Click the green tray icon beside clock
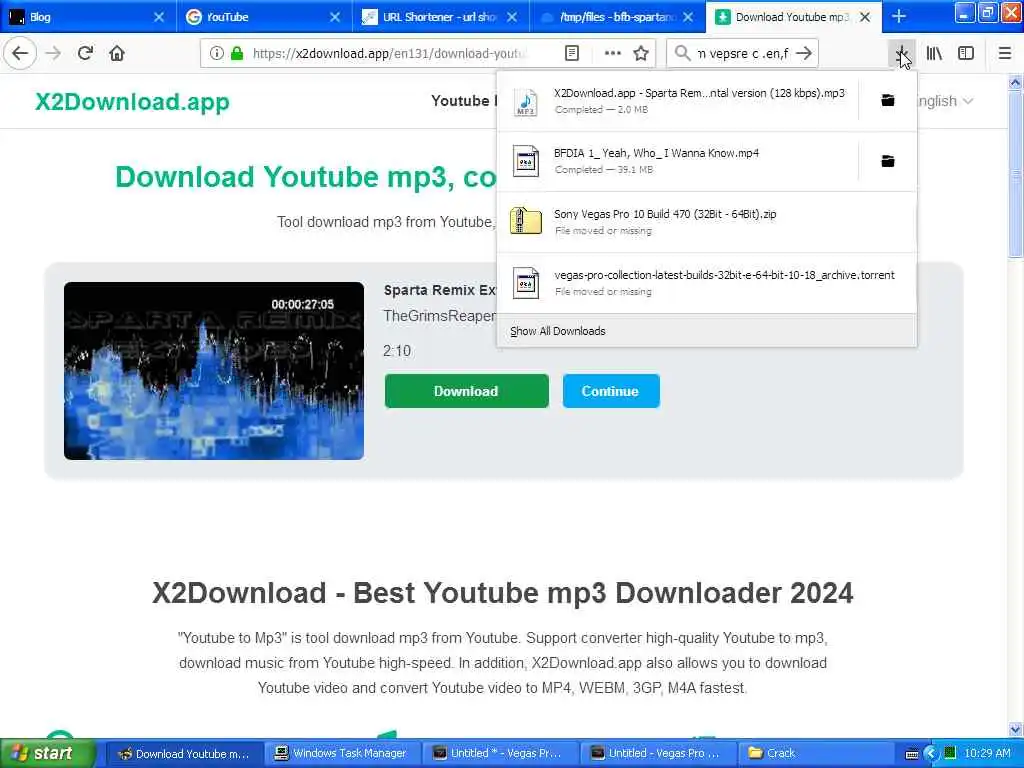This screenshot has height=768, width=1024. pyautogui.click(x=950, y=753)
